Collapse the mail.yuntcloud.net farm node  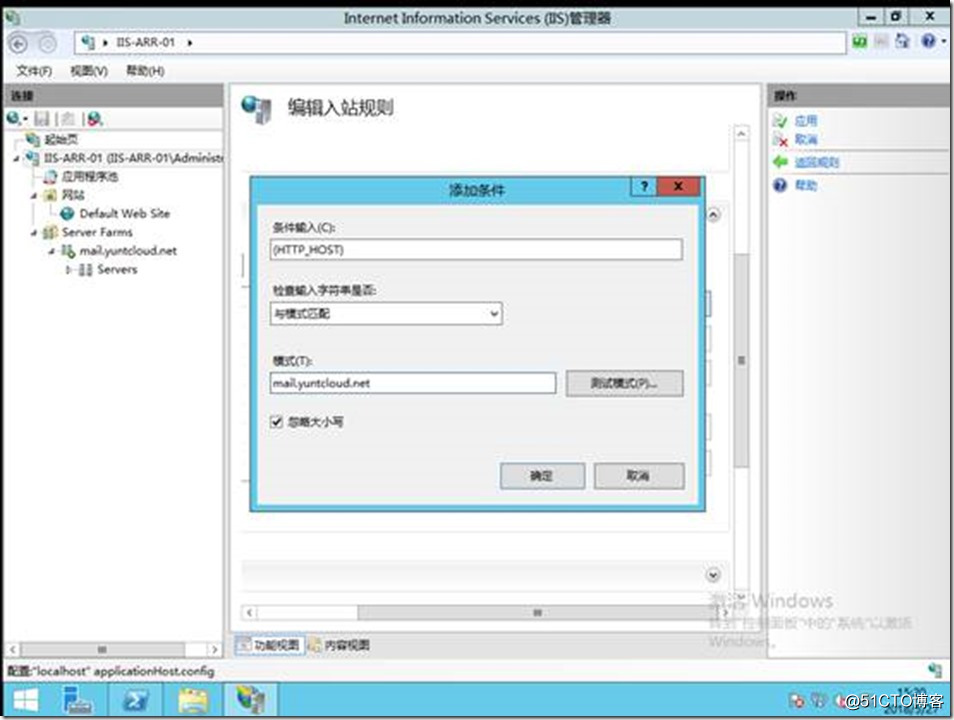(52, 251)
